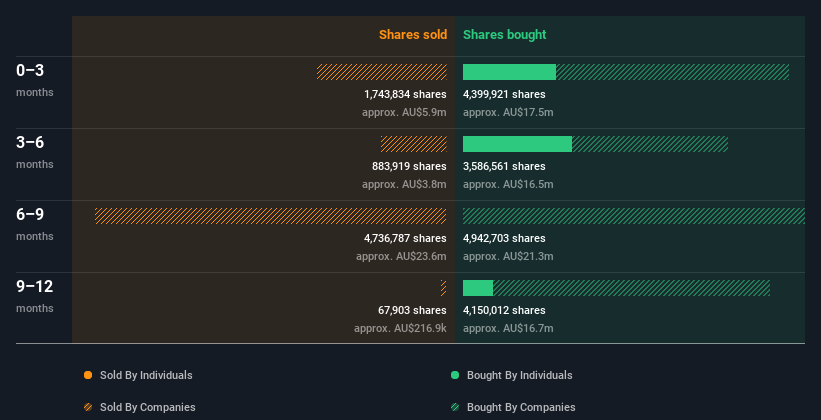
Task: Click the hatched green companies bar for 0–3 months
Action: coord(672,72)
